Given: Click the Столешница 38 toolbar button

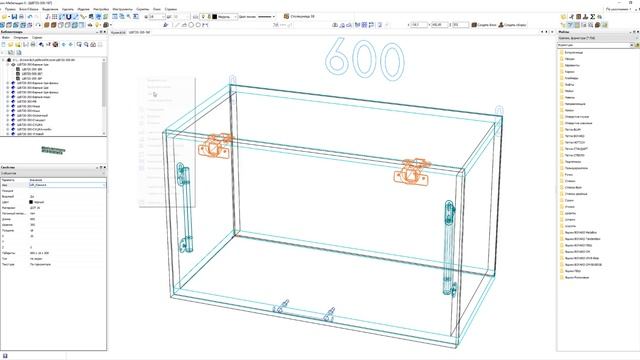Looking at the screenshot, I should [x=299, y=17].
